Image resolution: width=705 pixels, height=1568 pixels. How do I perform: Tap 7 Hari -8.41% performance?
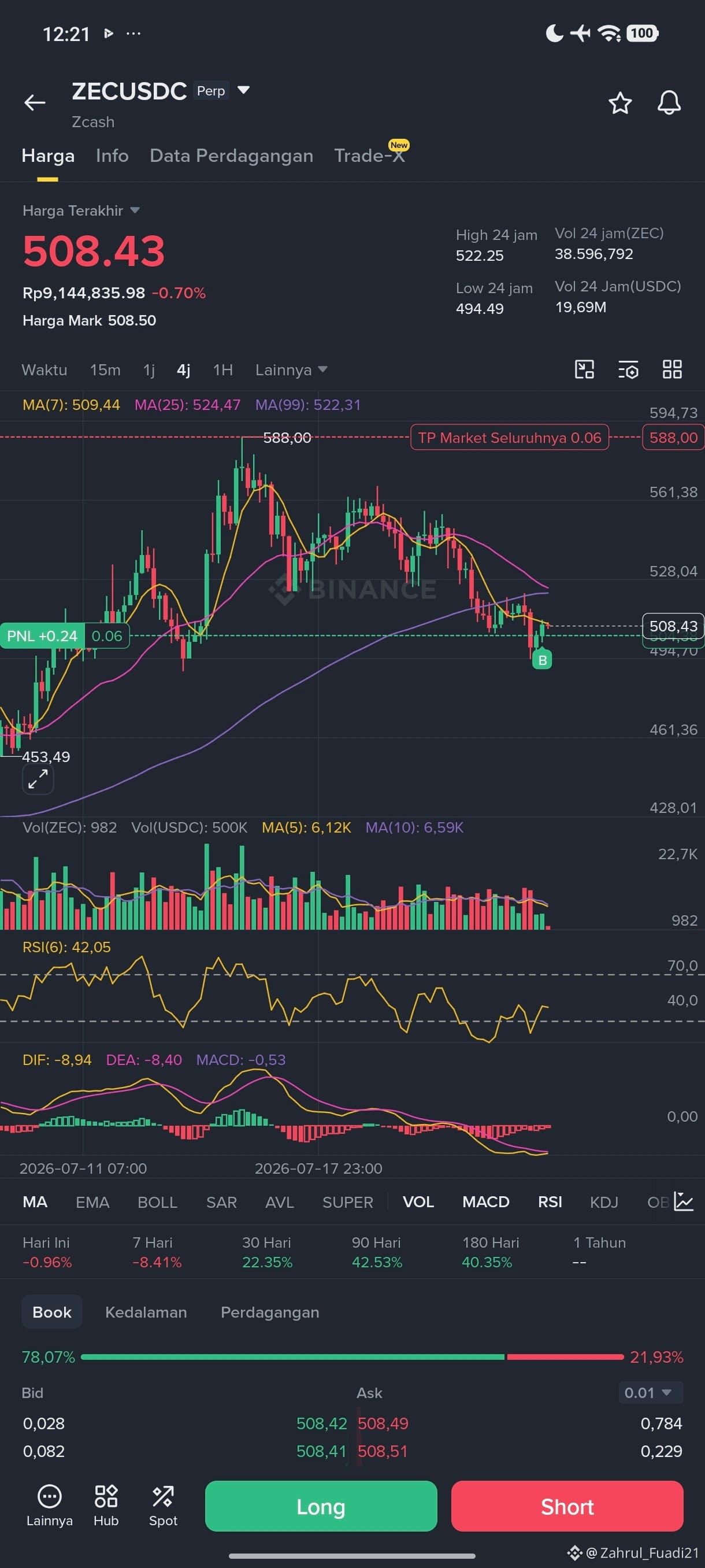(x=157, y=1252)
